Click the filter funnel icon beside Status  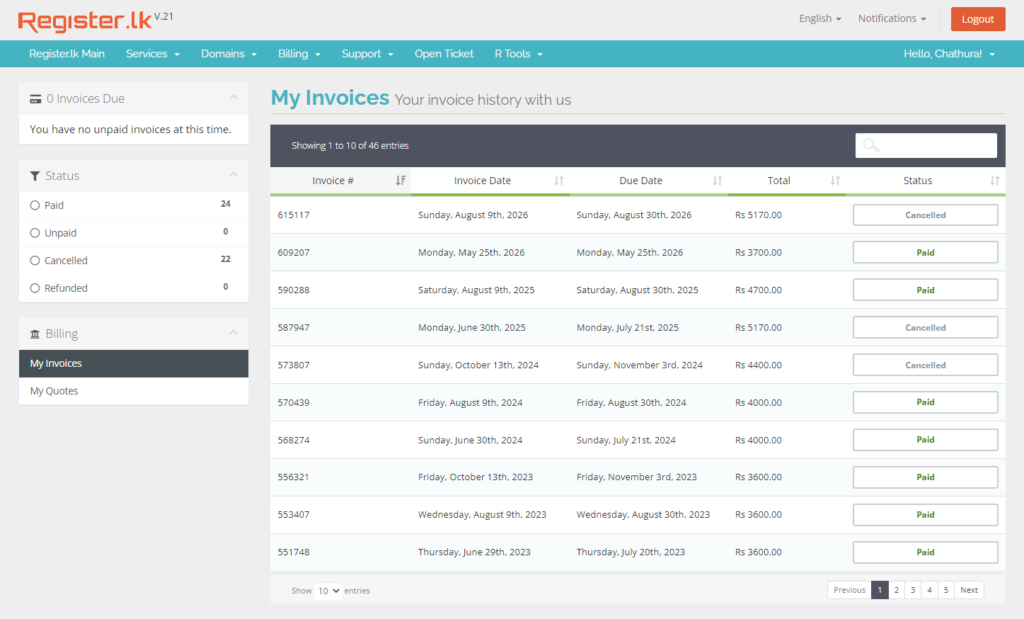[x=35, y=176]
